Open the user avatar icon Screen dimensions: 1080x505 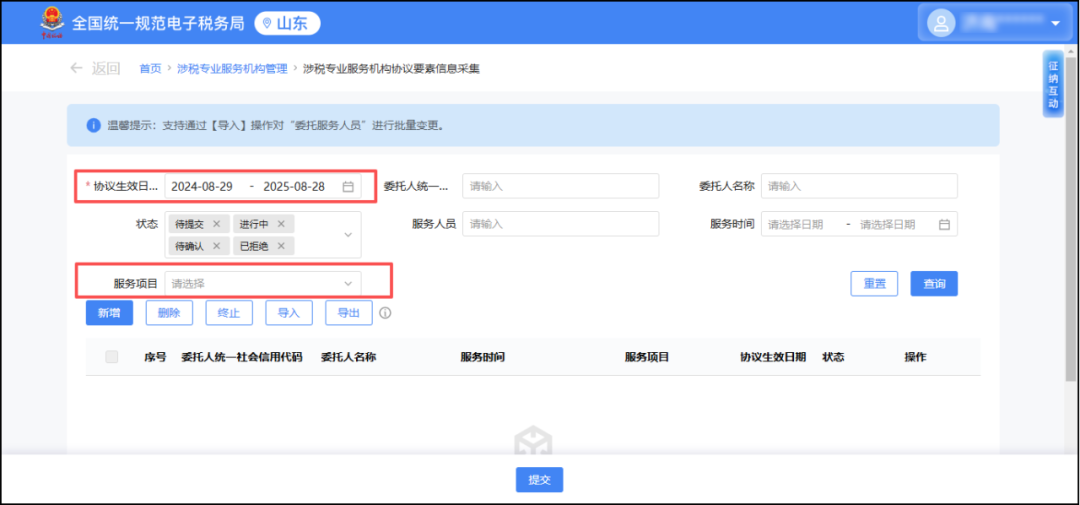tap(941, 23)
